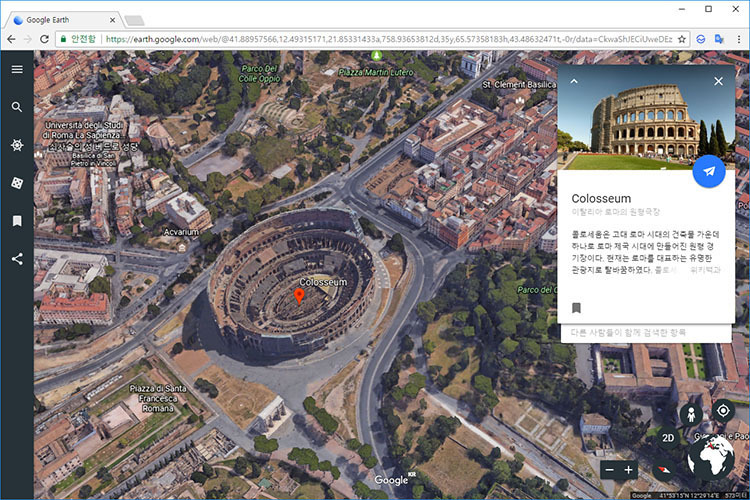Open the Google Earth hamburger menu

click(x=17, y=69)
